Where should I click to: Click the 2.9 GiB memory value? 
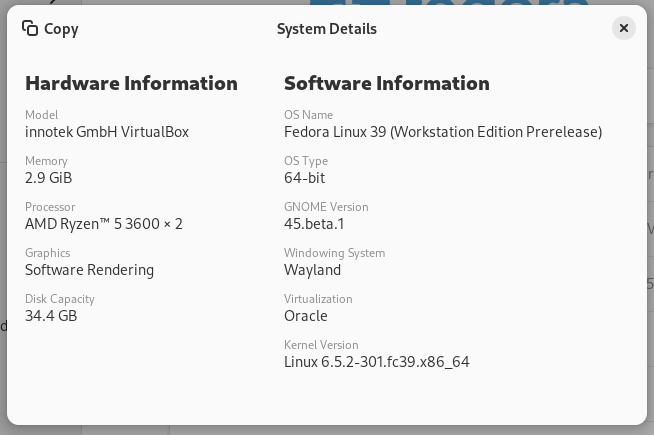coord(48,178)
